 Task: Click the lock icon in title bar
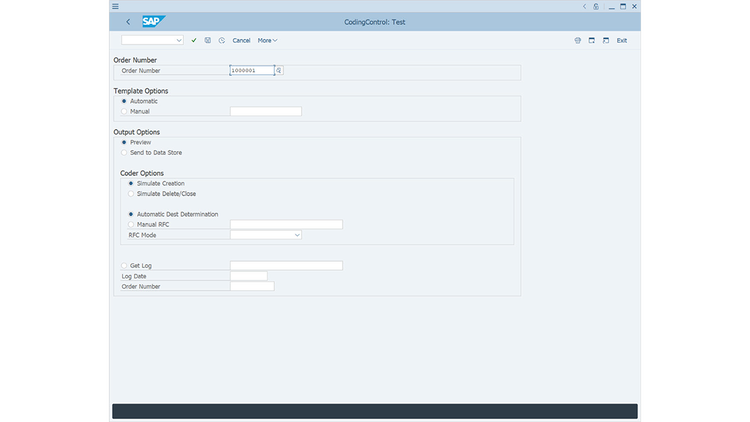(596, 6)
